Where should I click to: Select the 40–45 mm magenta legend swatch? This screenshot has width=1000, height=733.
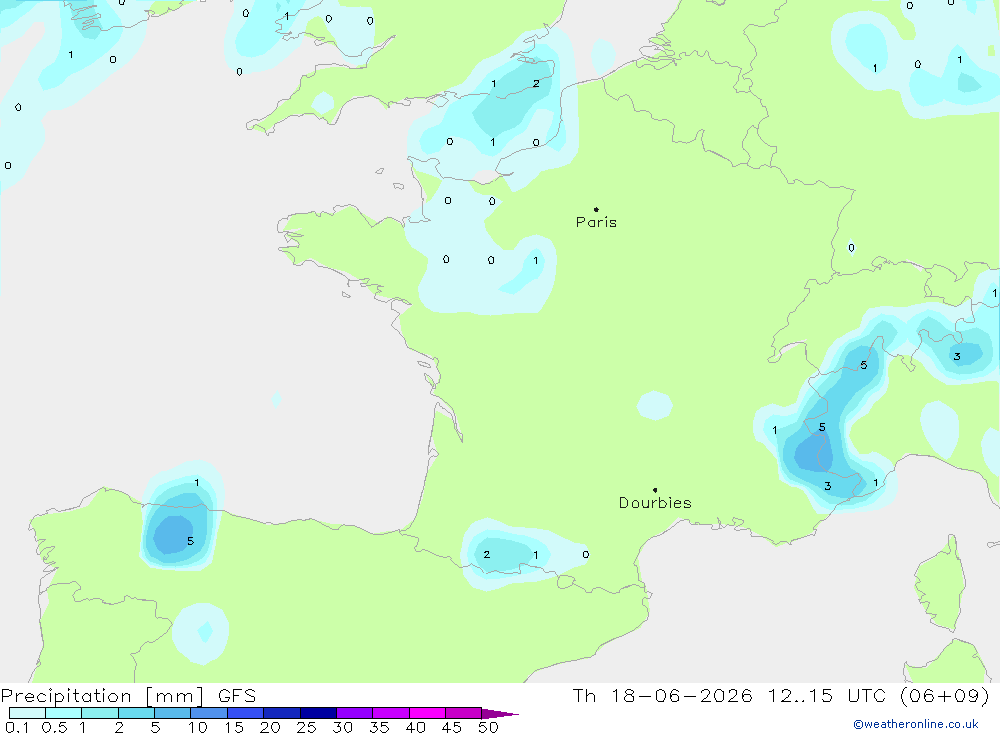(427, 713)
